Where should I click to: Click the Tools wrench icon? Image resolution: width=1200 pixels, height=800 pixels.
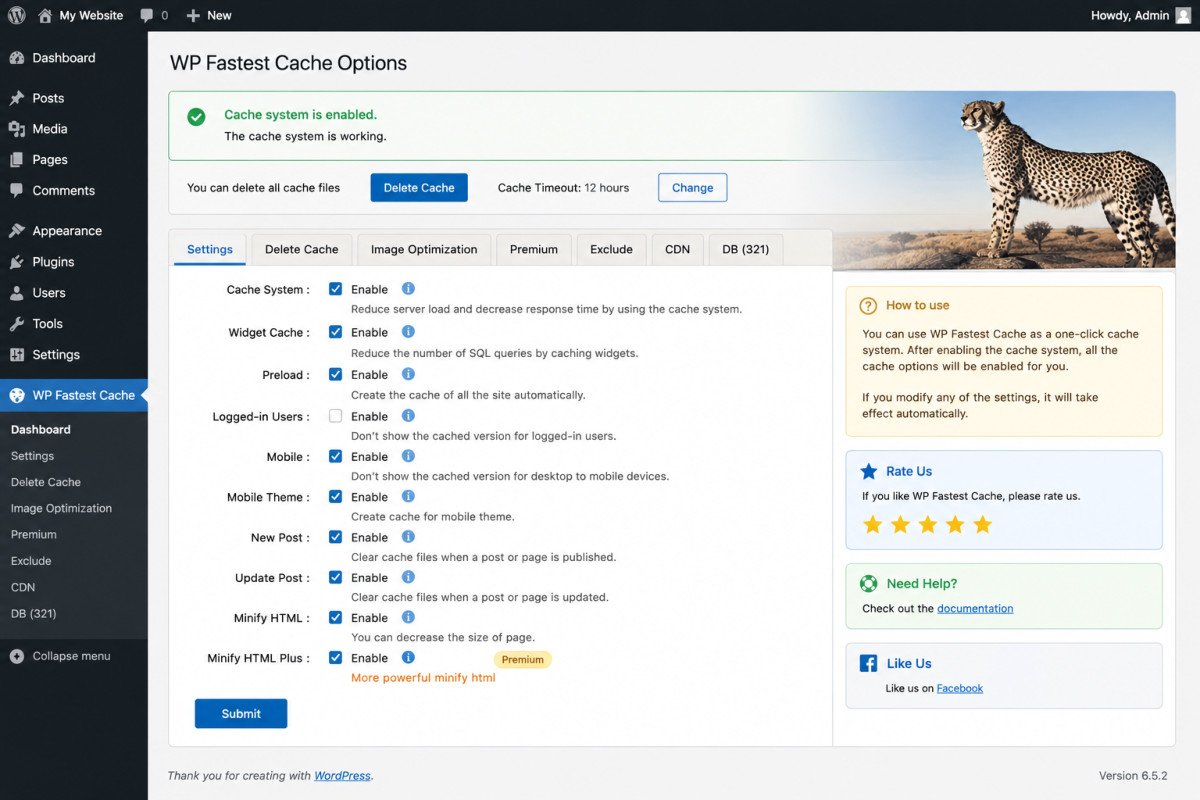tap(17, 324)
